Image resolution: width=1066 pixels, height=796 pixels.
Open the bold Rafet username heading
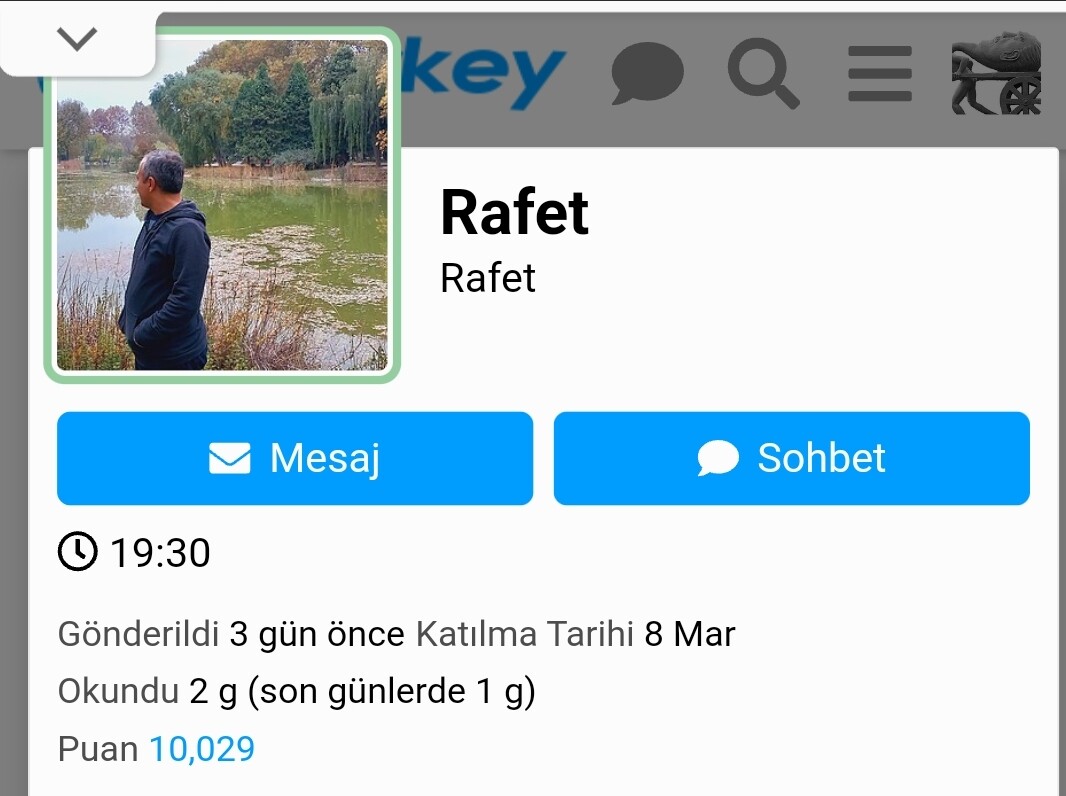pyautogui.click(x=514, y=213)
